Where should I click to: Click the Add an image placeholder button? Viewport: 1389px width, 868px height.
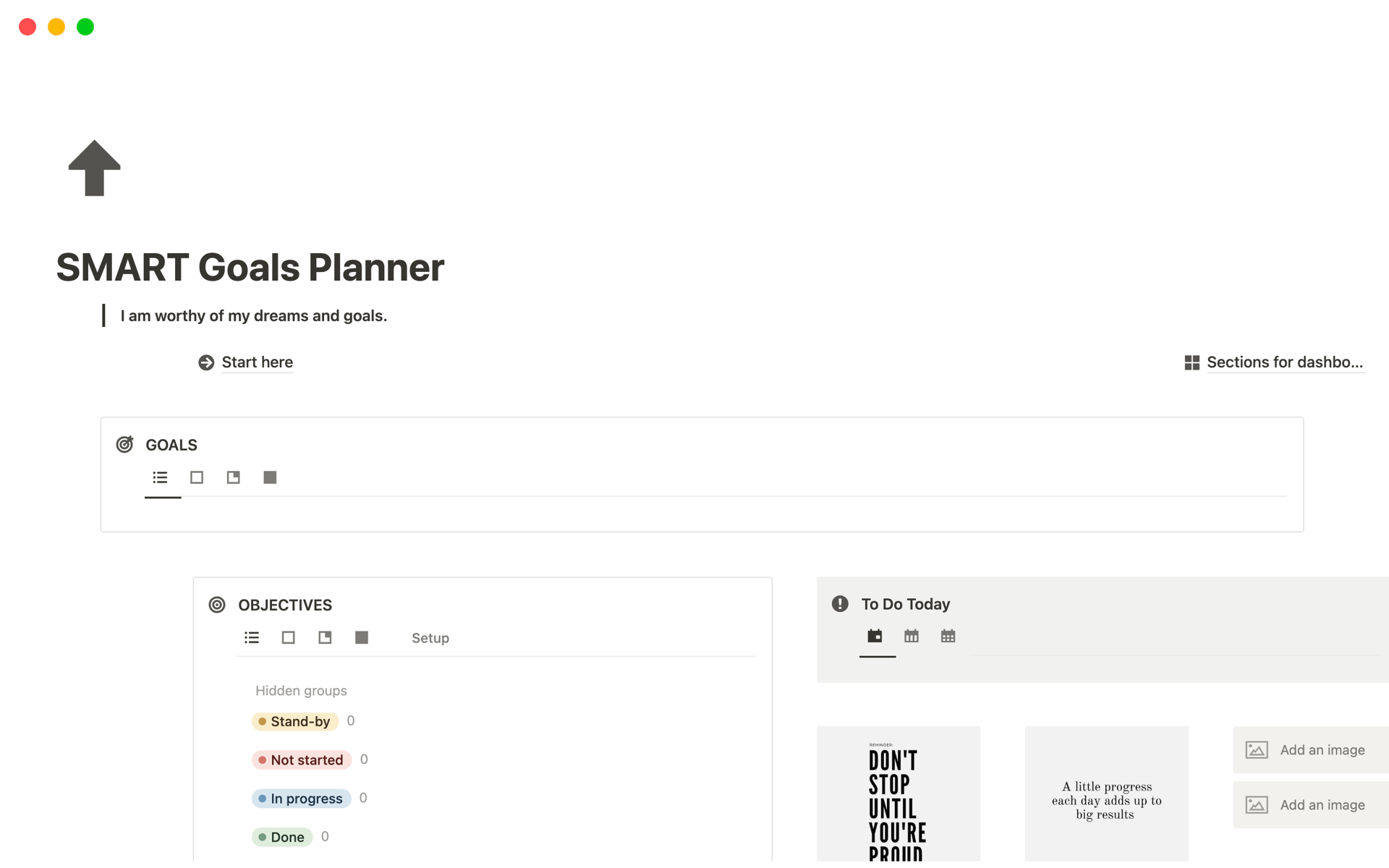(x=1311, y=750)
